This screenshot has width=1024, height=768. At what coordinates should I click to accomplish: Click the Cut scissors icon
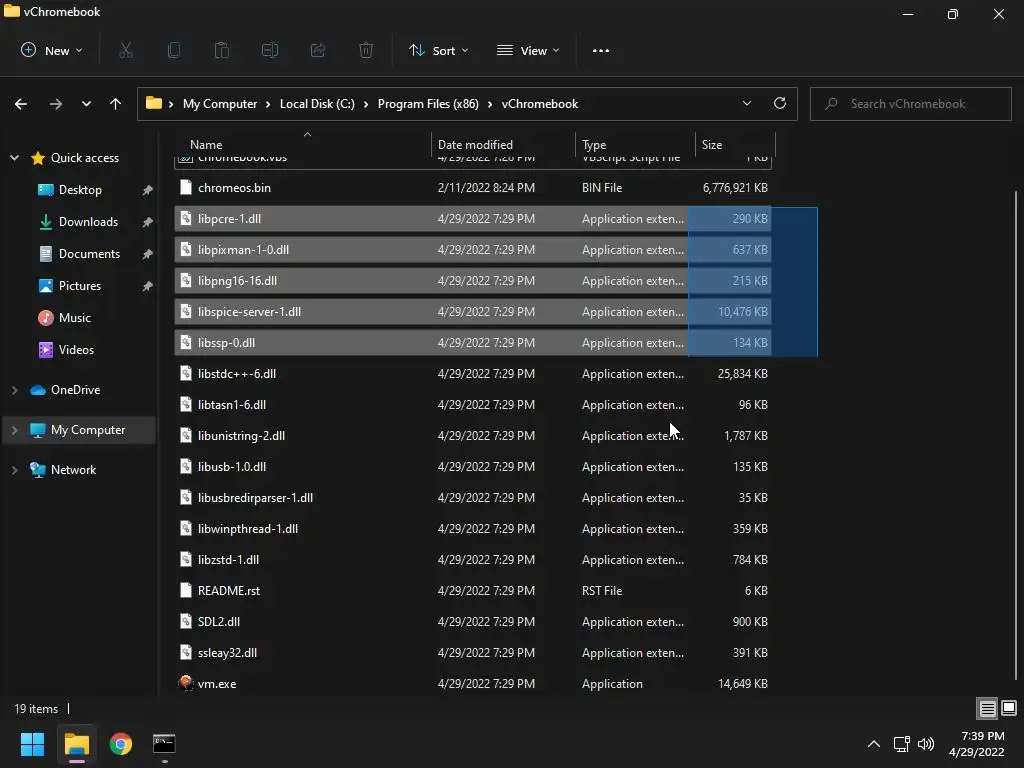126,50
